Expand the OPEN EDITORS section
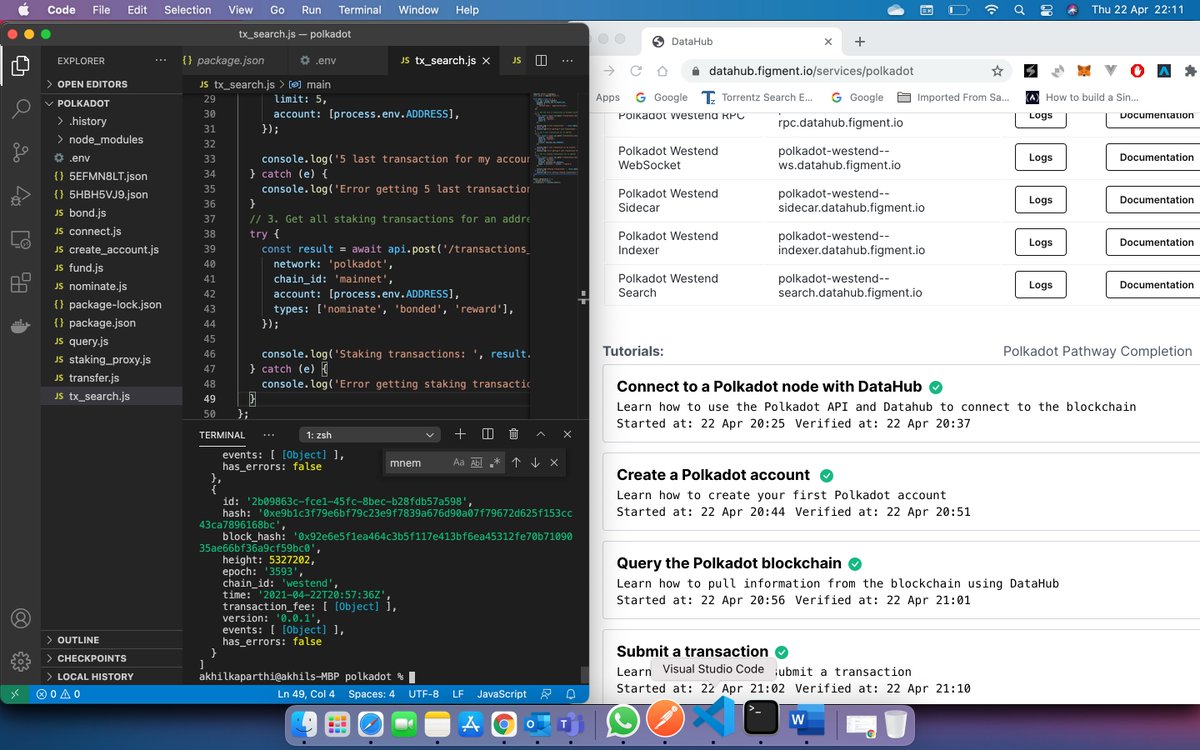Image resolution: width=1200 pixels, height=750 pixels. coord(111,84)
